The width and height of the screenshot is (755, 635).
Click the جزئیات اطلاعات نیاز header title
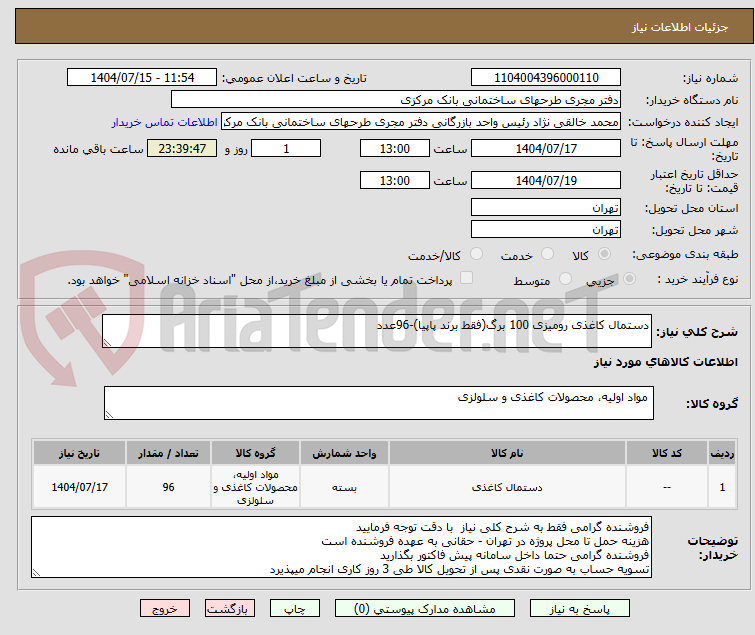point(679,27)
